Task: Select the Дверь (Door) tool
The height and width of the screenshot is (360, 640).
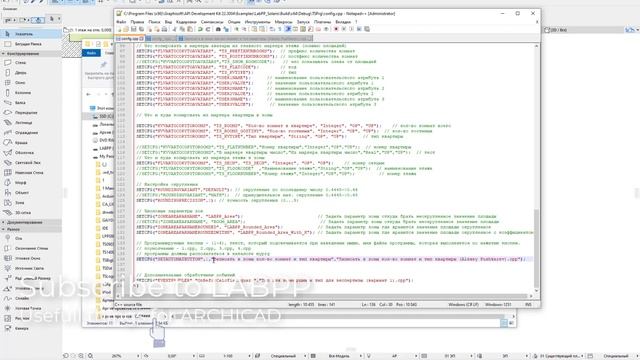Action: [x=31, y=73]
